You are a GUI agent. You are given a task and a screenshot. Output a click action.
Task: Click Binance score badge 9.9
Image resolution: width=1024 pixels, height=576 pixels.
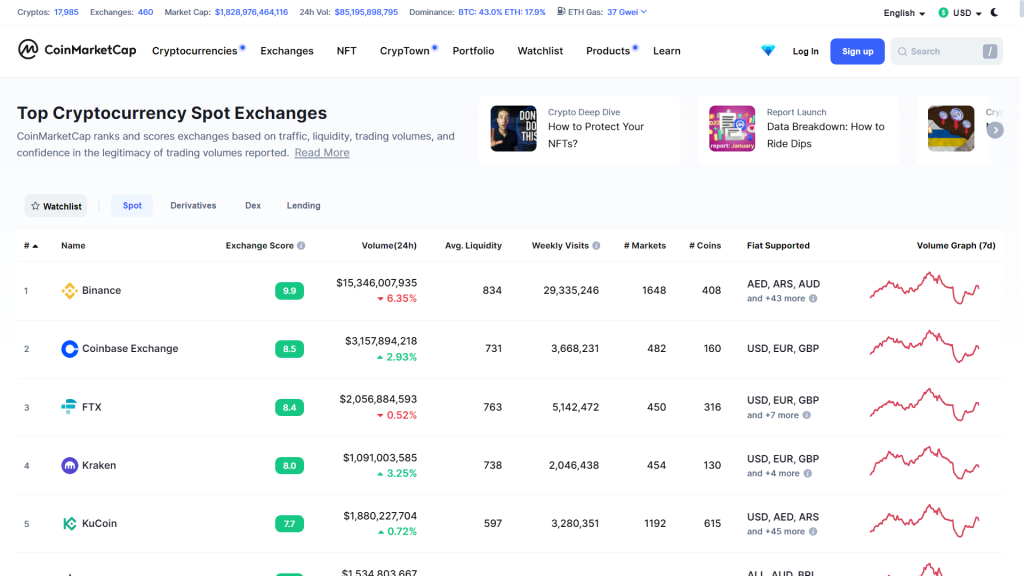289,291
